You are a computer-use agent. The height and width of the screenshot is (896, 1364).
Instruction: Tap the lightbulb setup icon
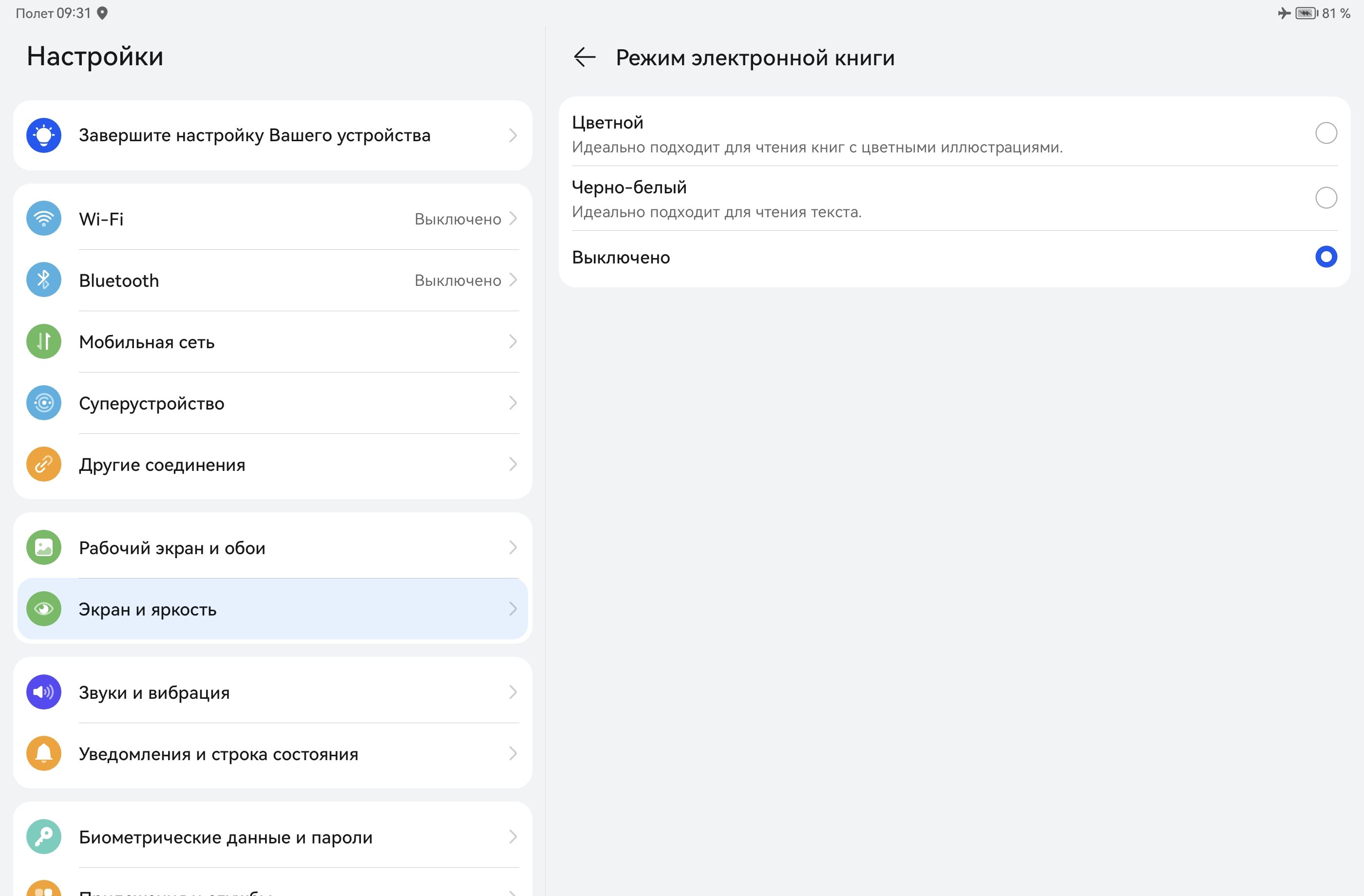click(43, 135)
